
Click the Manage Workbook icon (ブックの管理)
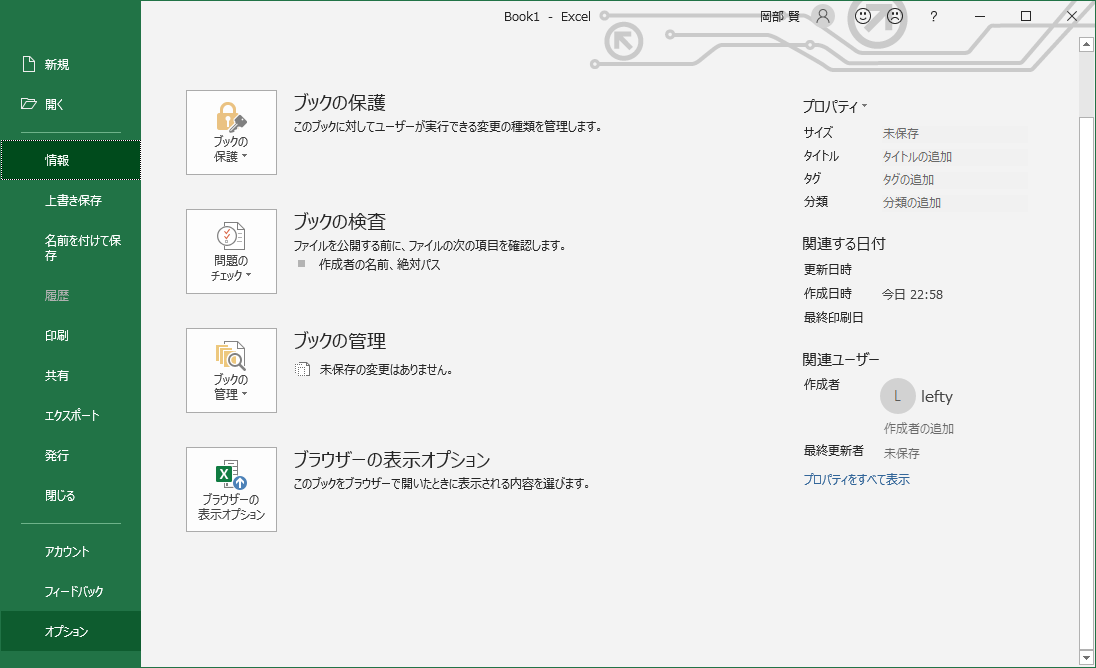(x=231, y=356)
